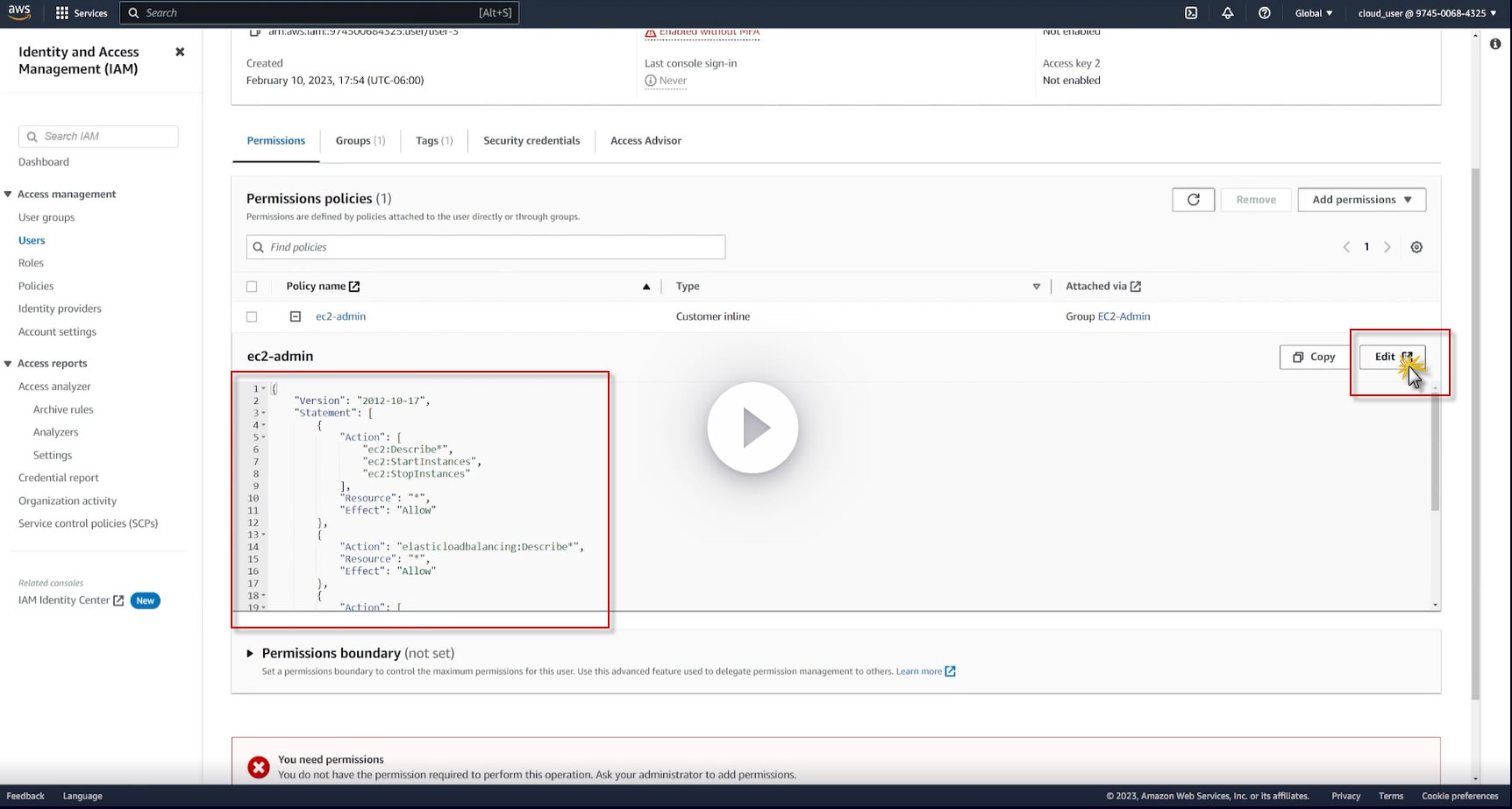Click the AWS logo home icon
Screen dimensions: 1512x809
(19, 12)
